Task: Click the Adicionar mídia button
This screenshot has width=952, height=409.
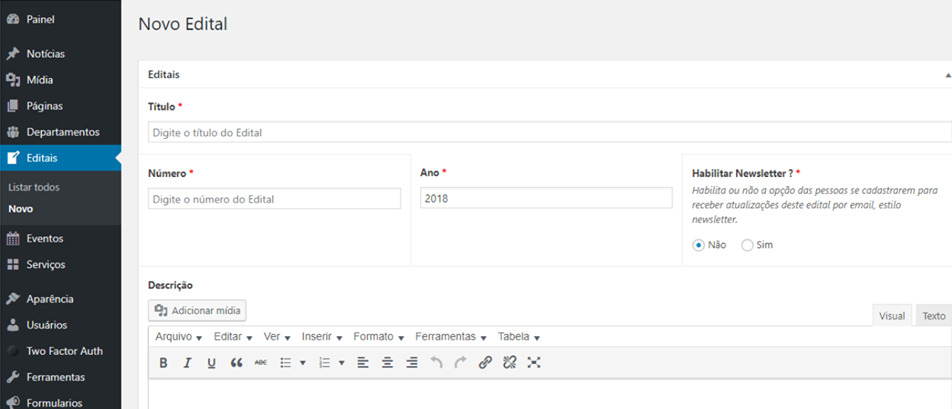Action: [x=197, y=311]
